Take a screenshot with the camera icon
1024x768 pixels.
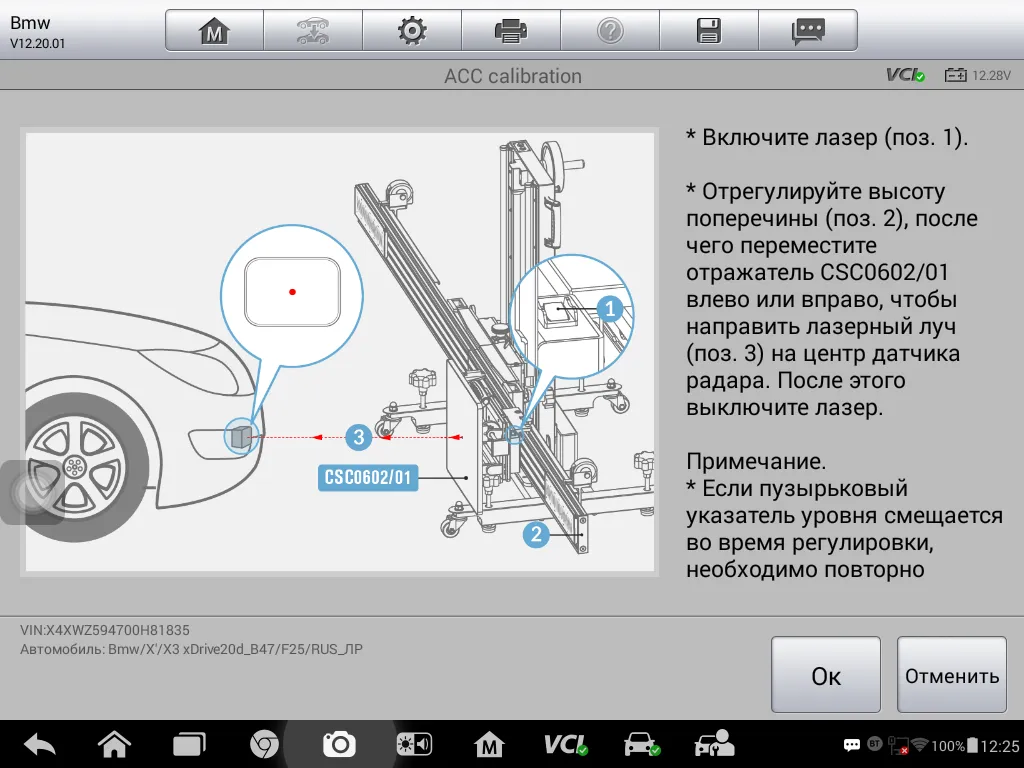pos(339,744)
